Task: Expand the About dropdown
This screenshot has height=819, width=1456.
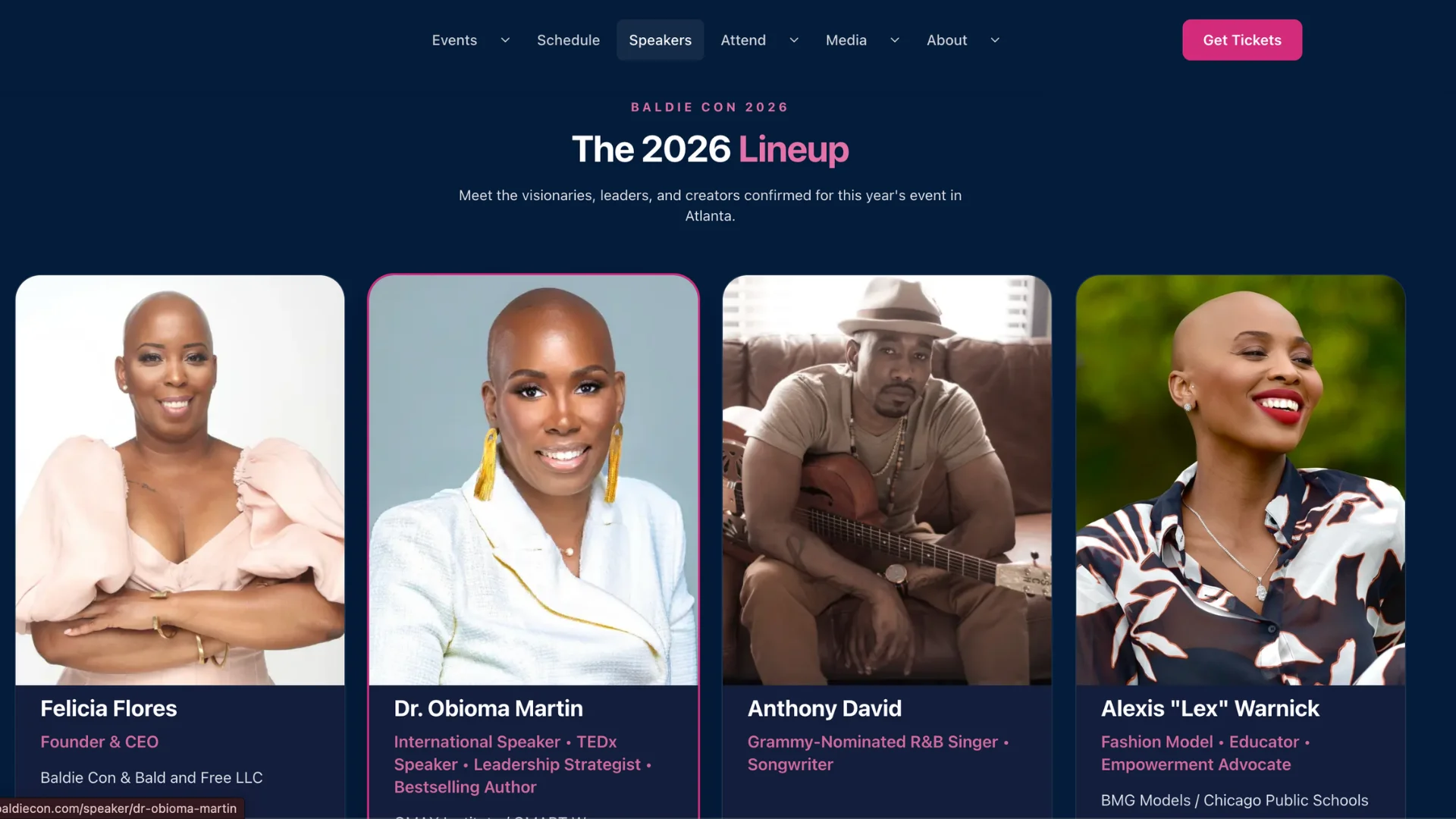Action: coord(994,40)
